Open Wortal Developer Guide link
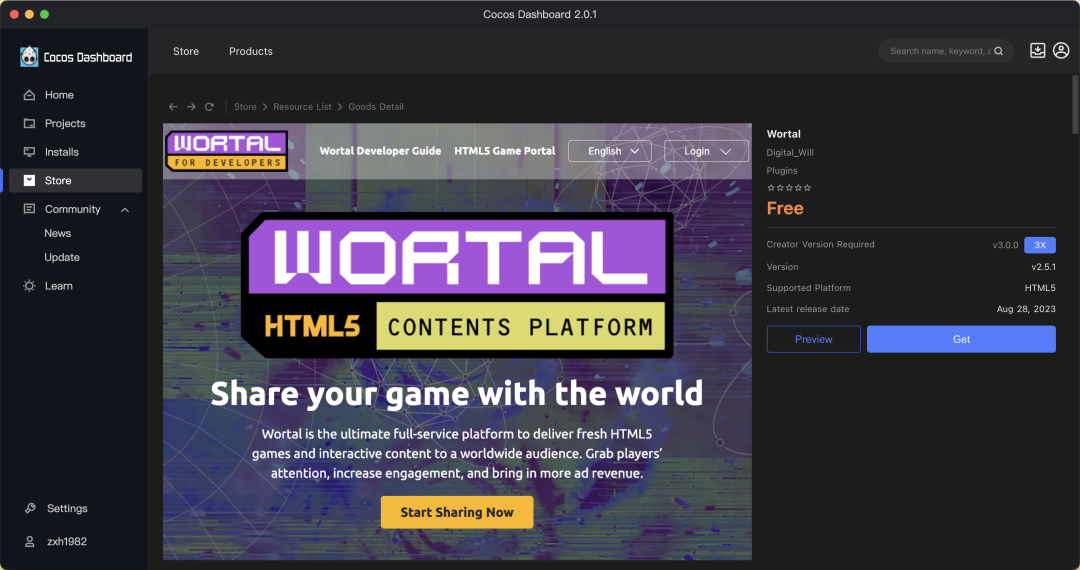 pos(380,151)
